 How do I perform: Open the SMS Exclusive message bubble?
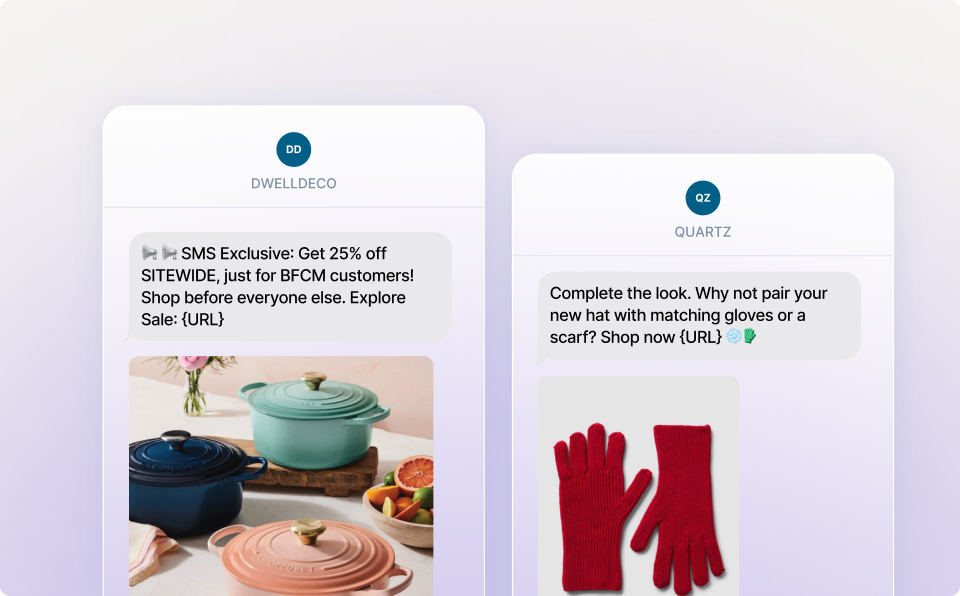(x=290, y=286)
